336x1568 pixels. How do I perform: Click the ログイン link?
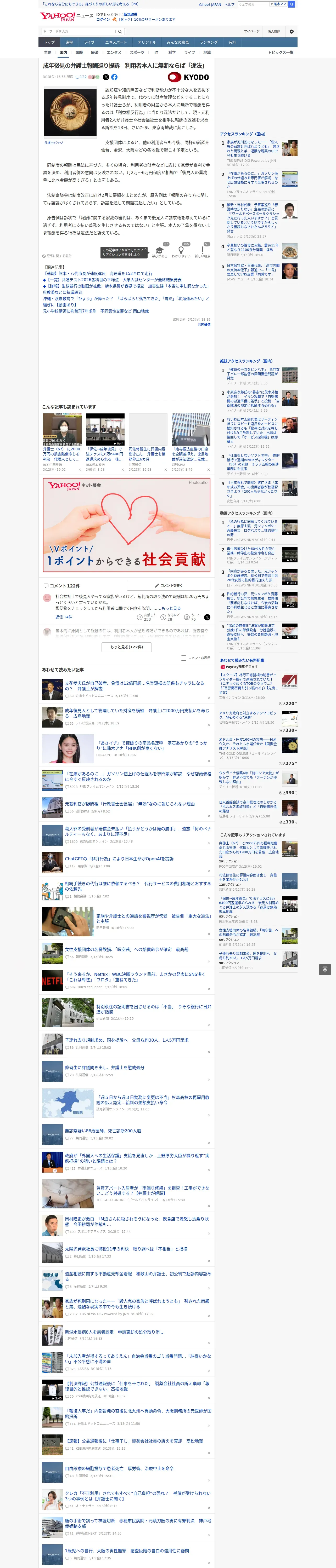tap(103, 20)
